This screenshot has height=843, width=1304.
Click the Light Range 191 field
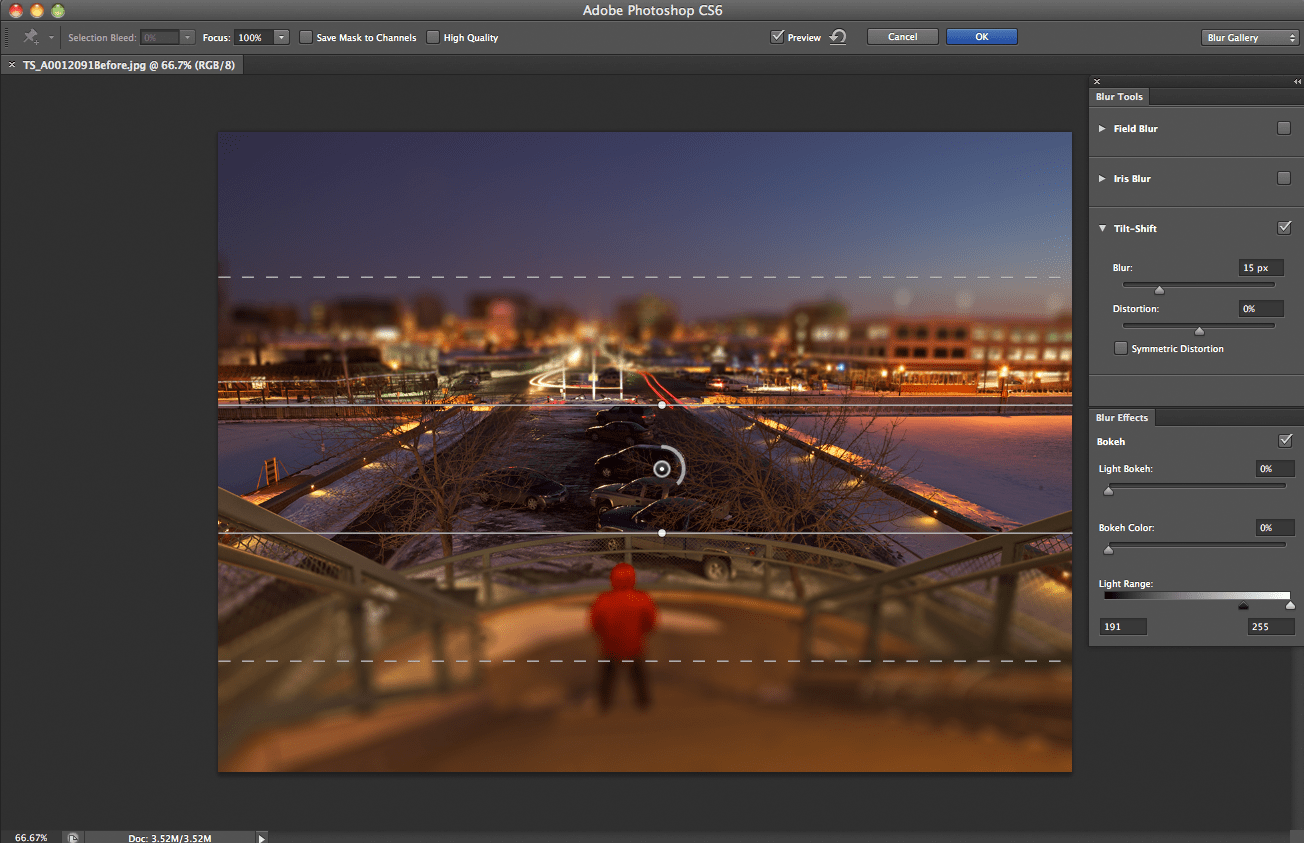point(1123,627)
